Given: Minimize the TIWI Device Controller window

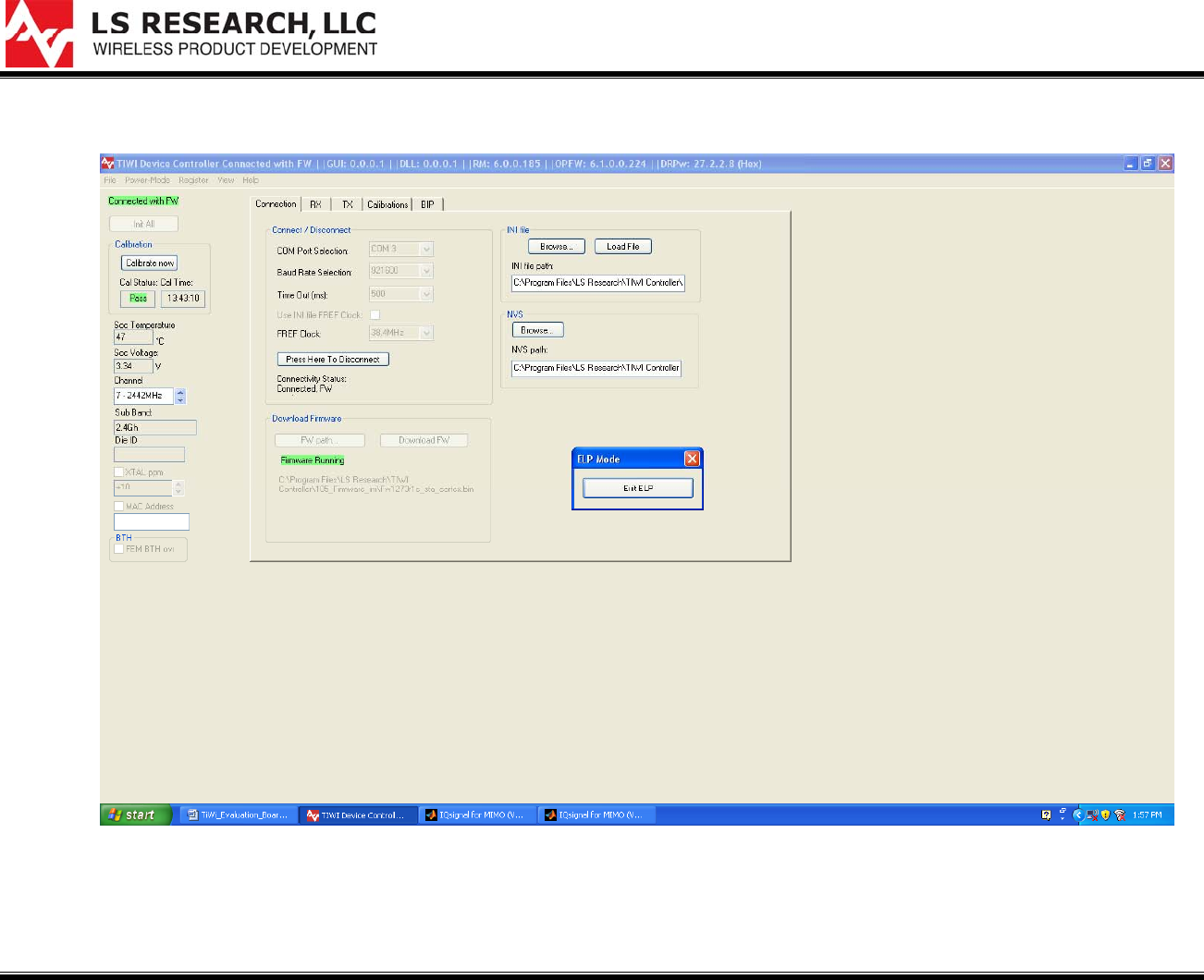Looking at the screenshot, I should coord(1131,164).
